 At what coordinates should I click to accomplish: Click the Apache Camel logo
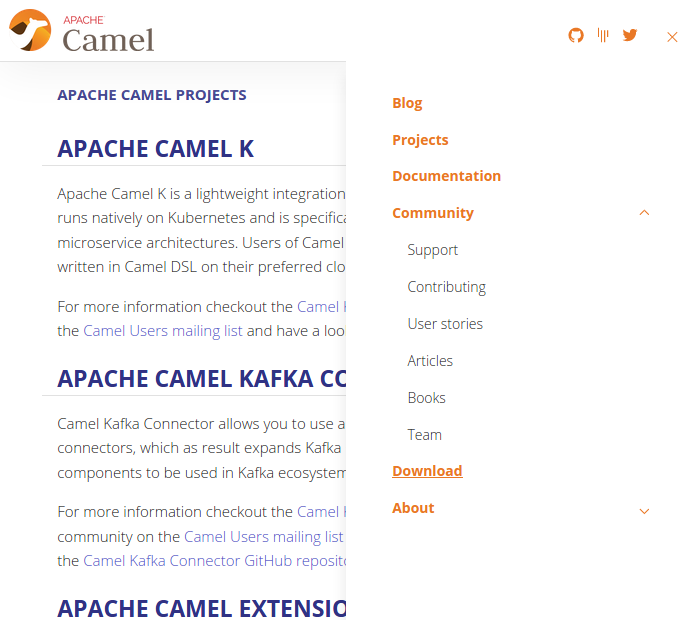click(x=81, y=31)
